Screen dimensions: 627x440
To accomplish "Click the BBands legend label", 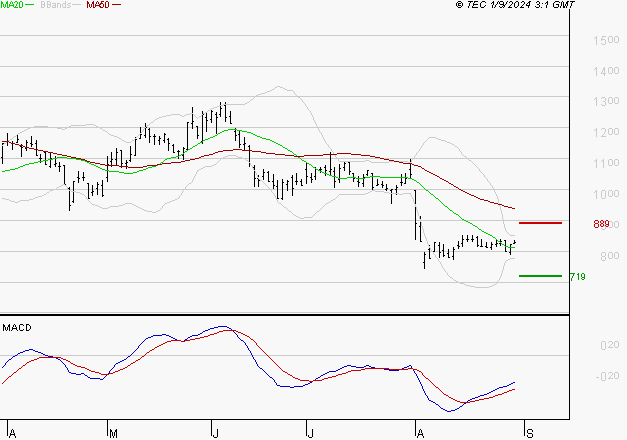I will tap(56, 5).
